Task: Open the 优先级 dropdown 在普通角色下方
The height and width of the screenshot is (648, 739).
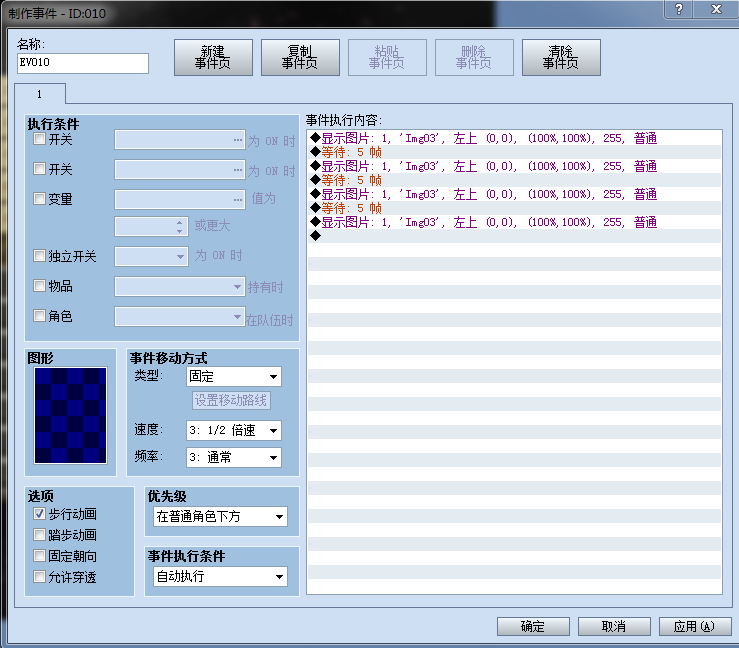Action: (221, 517)
